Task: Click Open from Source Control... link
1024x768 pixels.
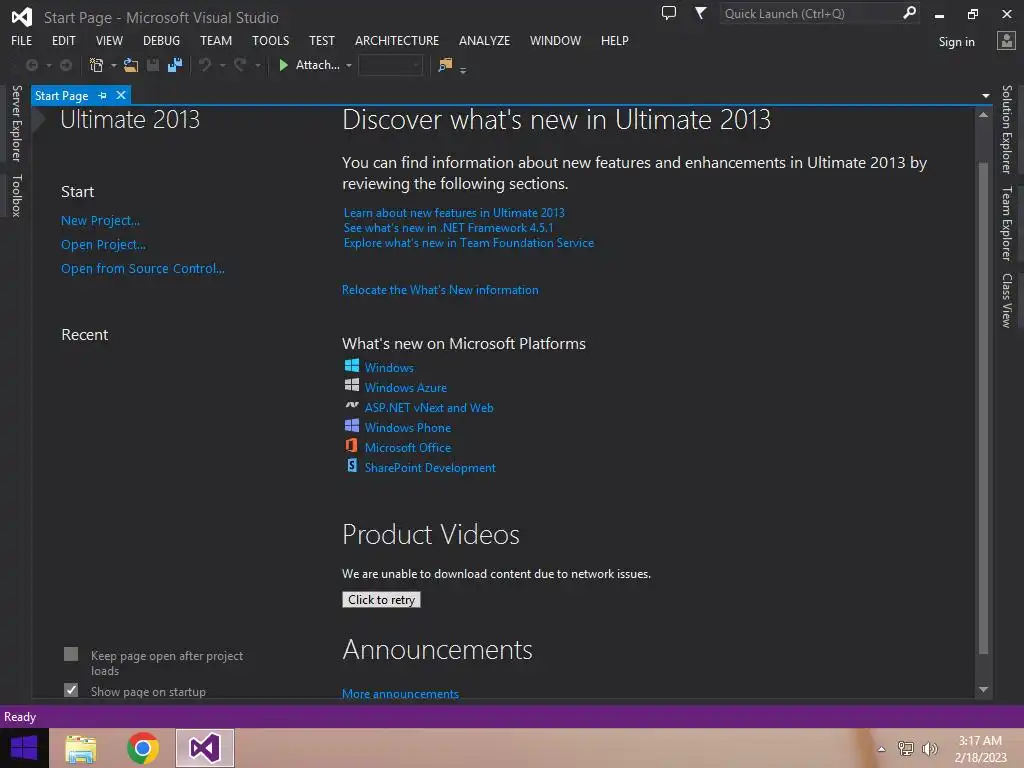Action: coord(142,268)
